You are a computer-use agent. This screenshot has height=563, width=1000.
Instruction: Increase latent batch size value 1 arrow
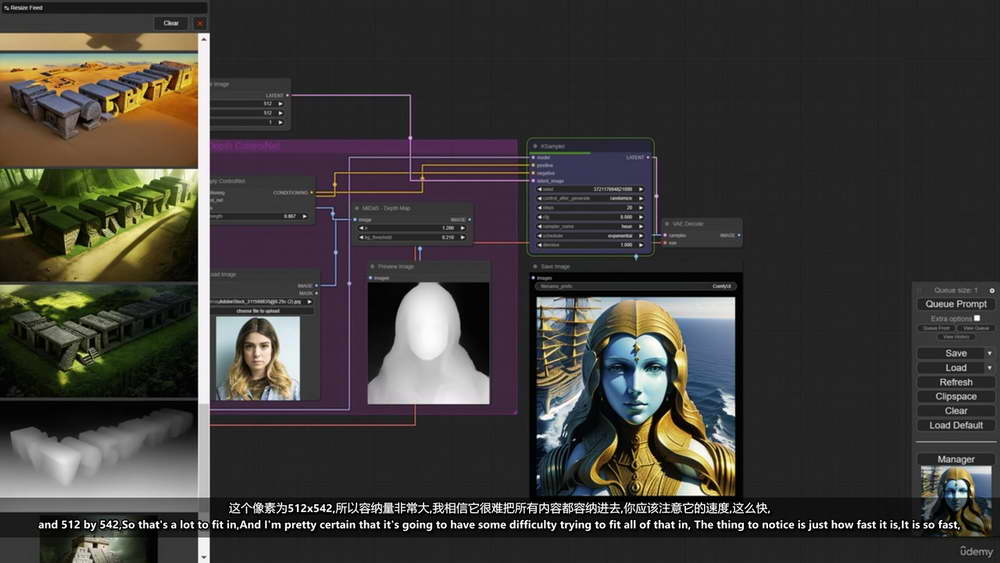tap(280, 122)
